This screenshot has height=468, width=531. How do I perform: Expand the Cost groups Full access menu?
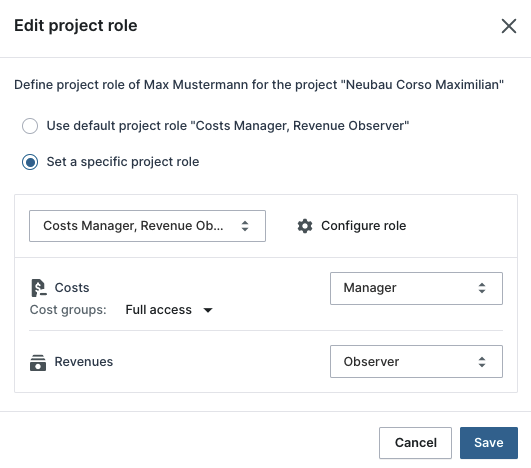[x=169, y=310]
